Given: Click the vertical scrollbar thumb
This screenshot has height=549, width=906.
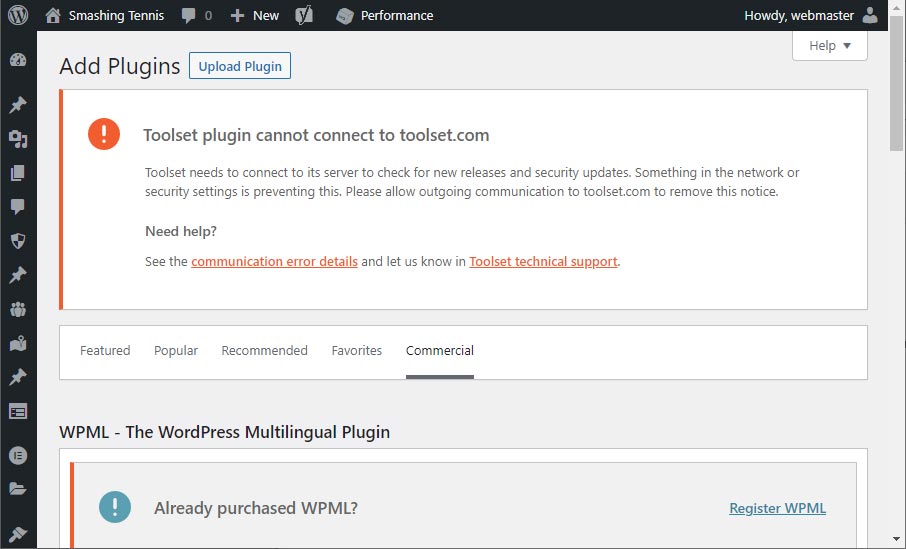Looking at the screenshot, I should click(x=897, y=84).
